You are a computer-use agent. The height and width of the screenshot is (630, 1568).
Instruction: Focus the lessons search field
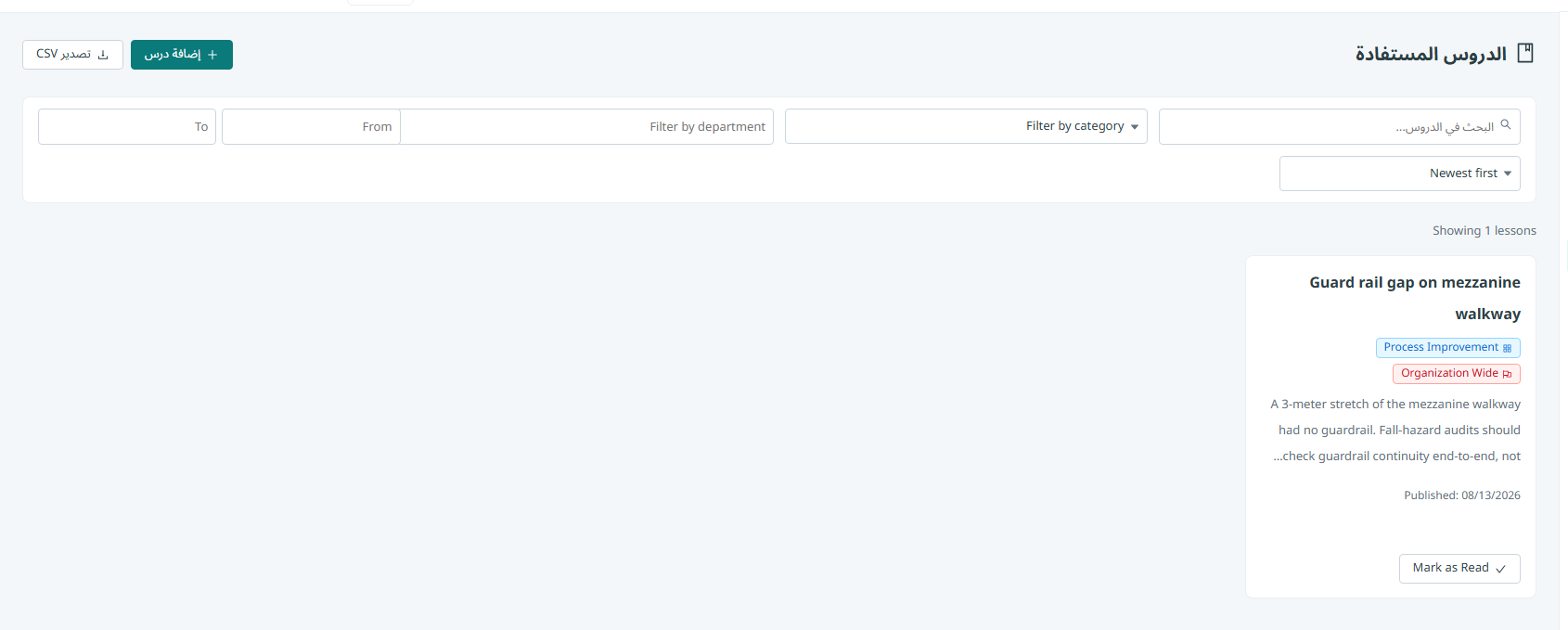1339,126
